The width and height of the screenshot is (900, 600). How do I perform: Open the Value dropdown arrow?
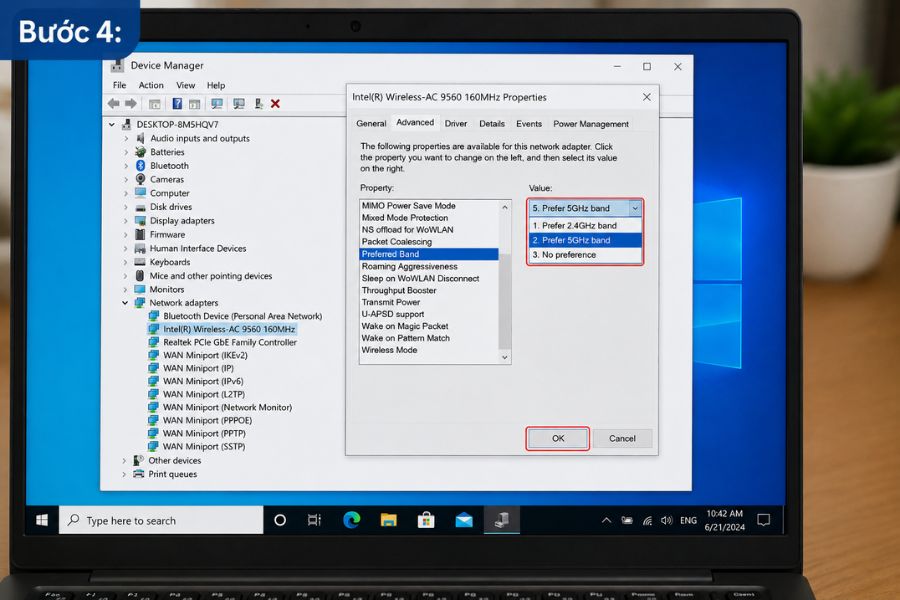(x=635, y=208)
